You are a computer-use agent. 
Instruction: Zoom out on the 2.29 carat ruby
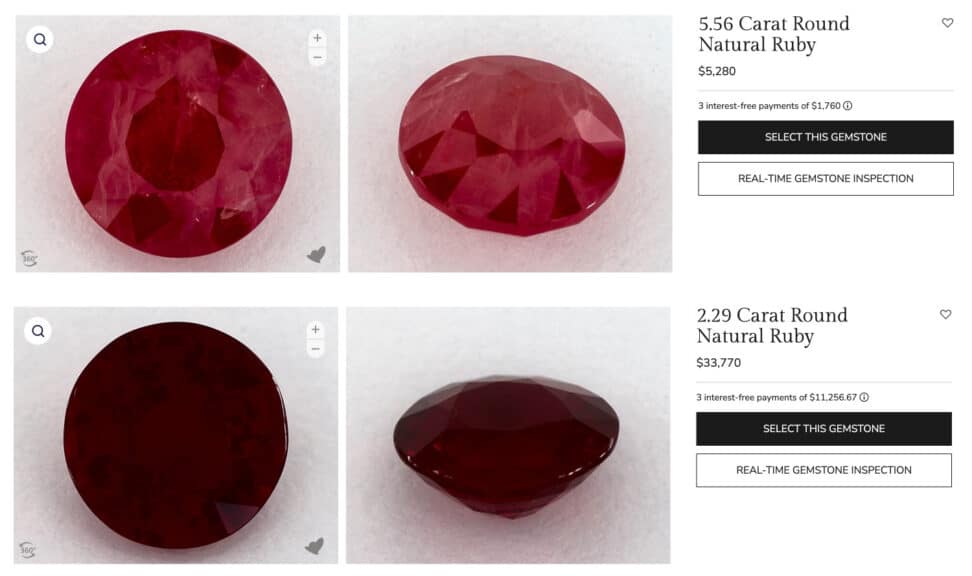[316, 349]
